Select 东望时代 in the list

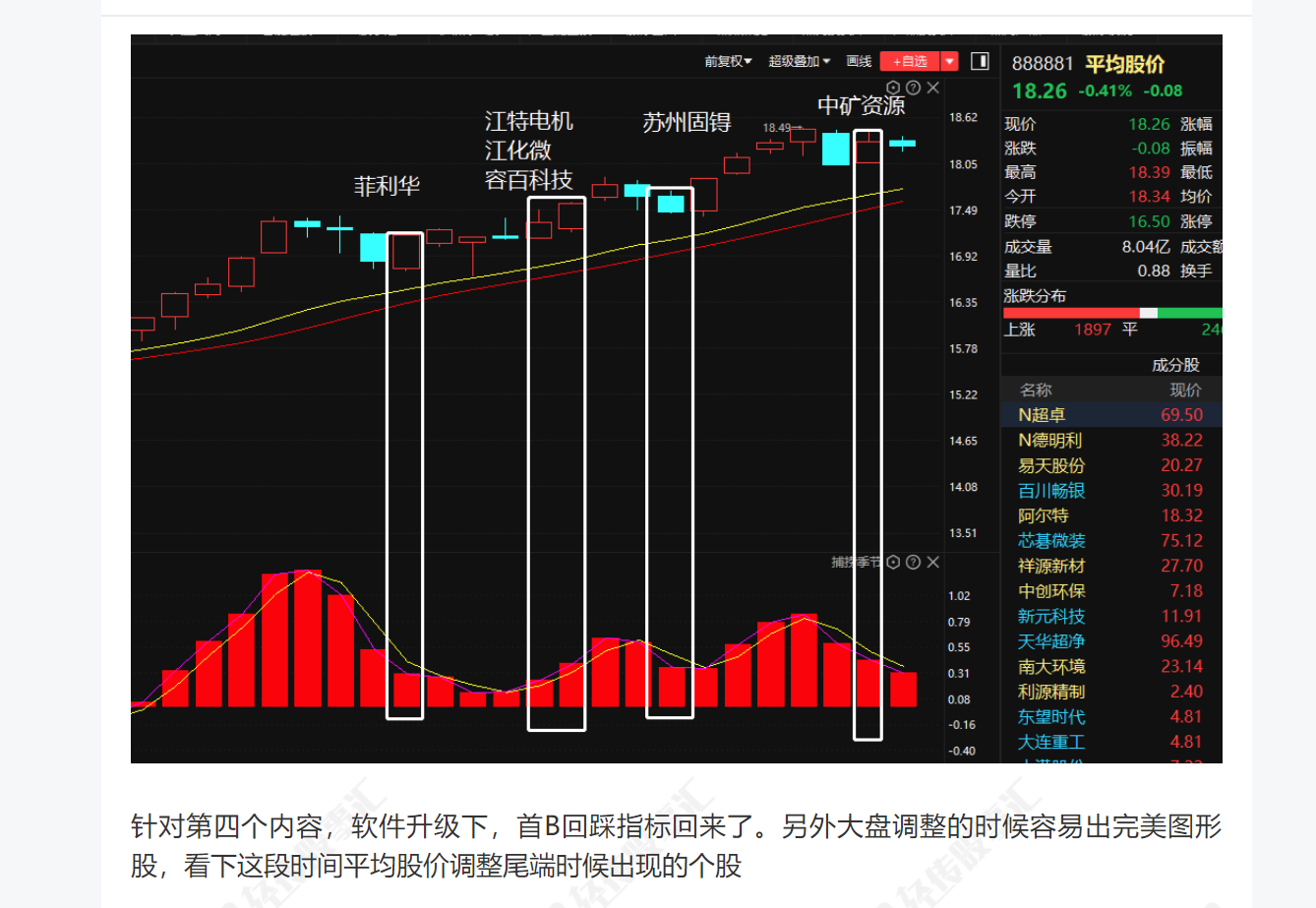coord(1111,716)
